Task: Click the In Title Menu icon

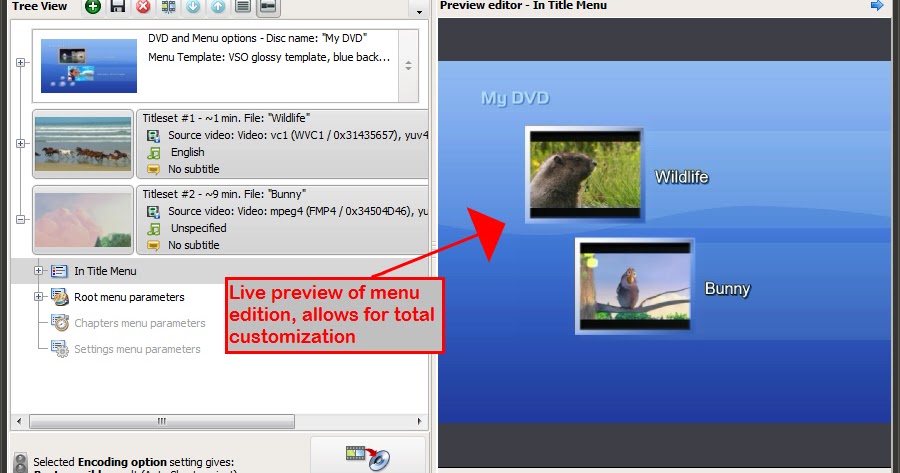Action: click(x=59, y=271)
